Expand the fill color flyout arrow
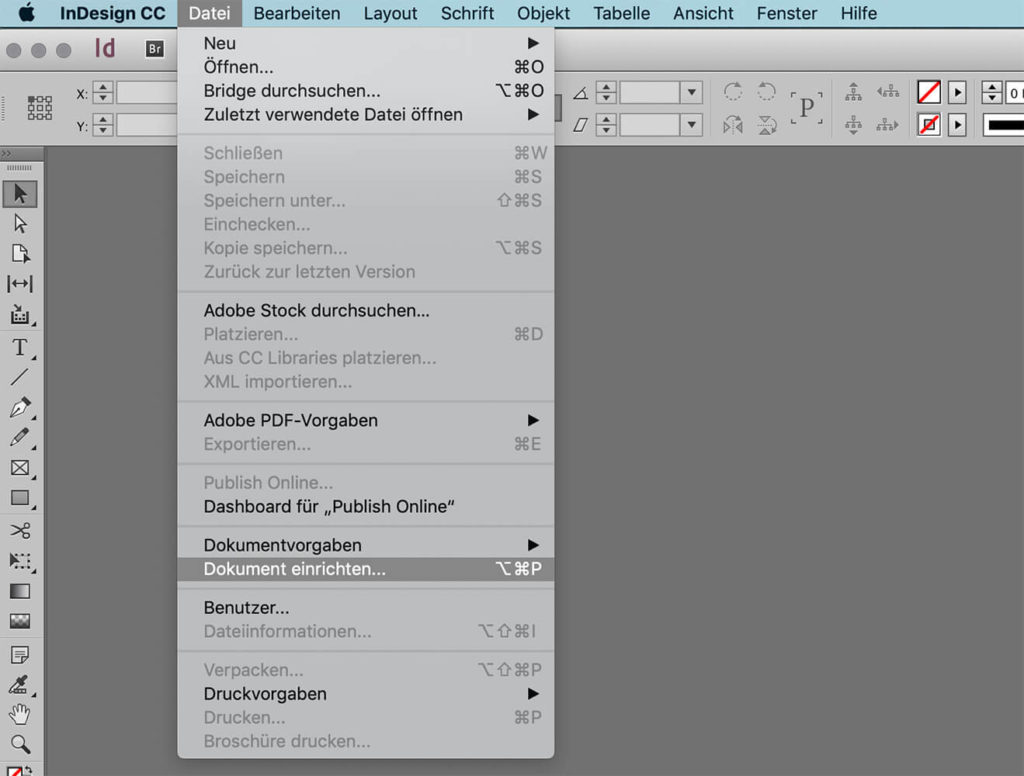This screenshot has width=1024, height=776. (x=957, y=92)
